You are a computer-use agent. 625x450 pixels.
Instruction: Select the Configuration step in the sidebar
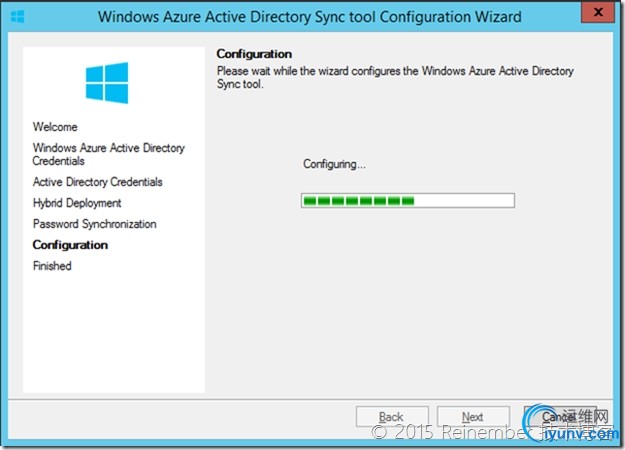tap(70, 245)
